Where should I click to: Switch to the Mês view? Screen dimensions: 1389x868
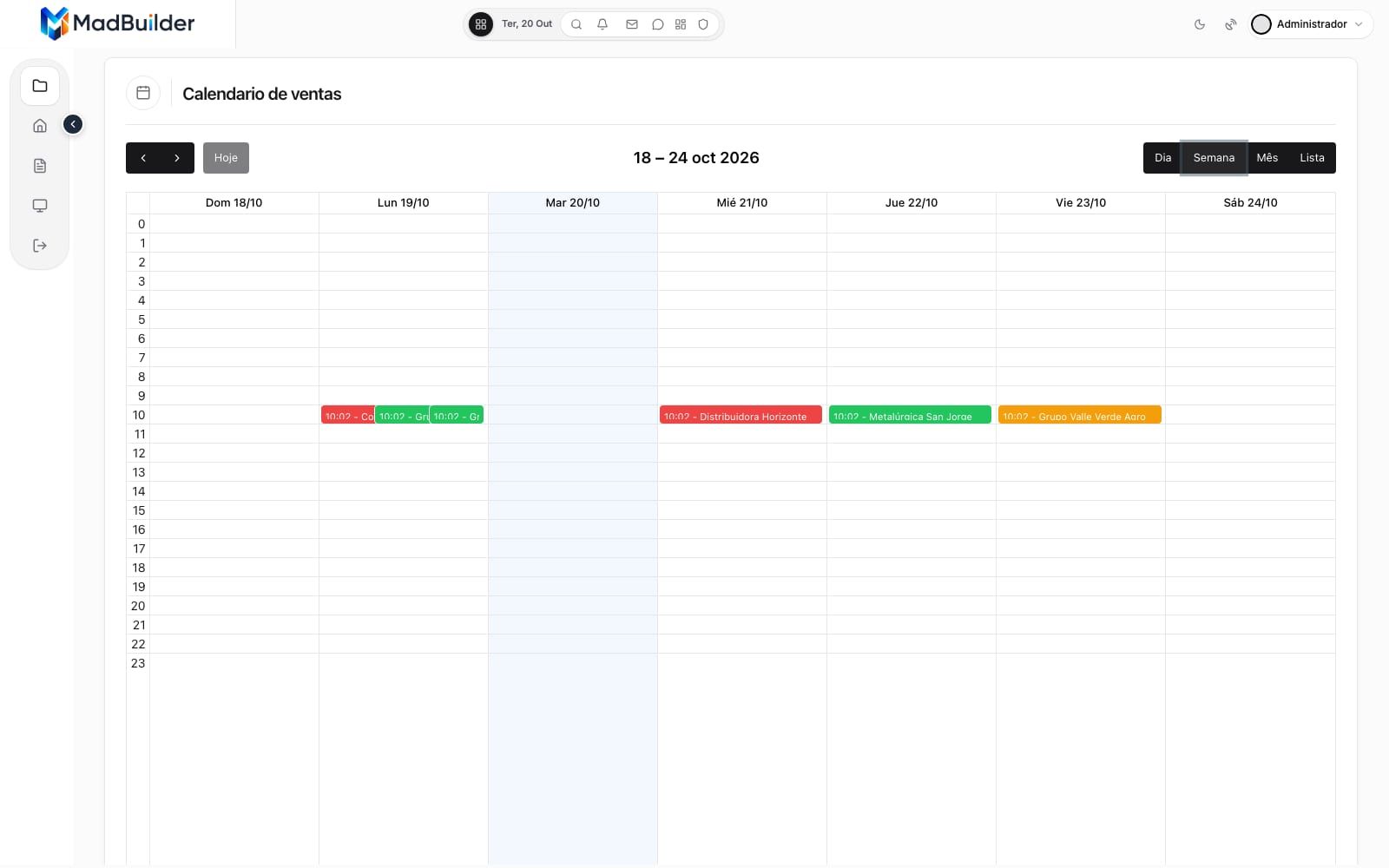pyautogui.click(x=1267, y=158)
